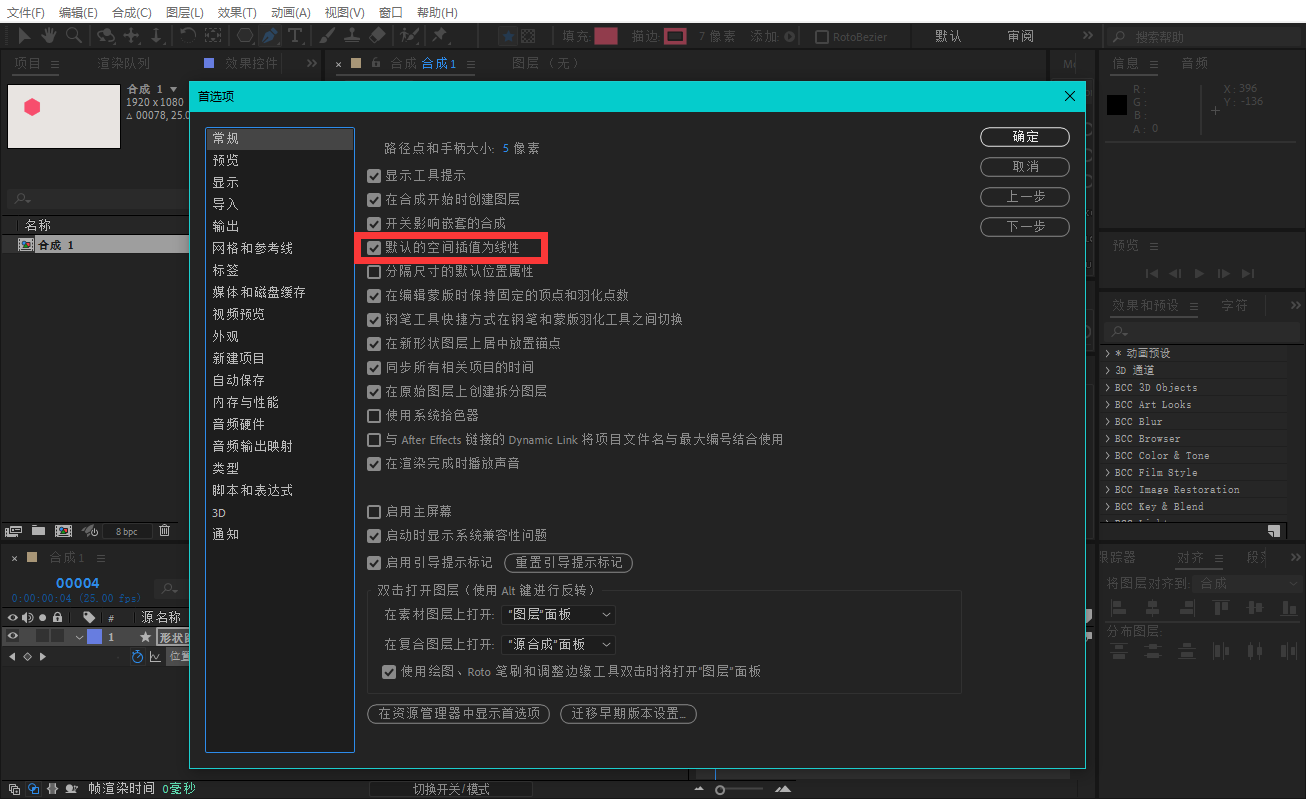Click the last frame button in Preview panel
The height and width of the screenshot is (799, 1306).
(1247, 273)
